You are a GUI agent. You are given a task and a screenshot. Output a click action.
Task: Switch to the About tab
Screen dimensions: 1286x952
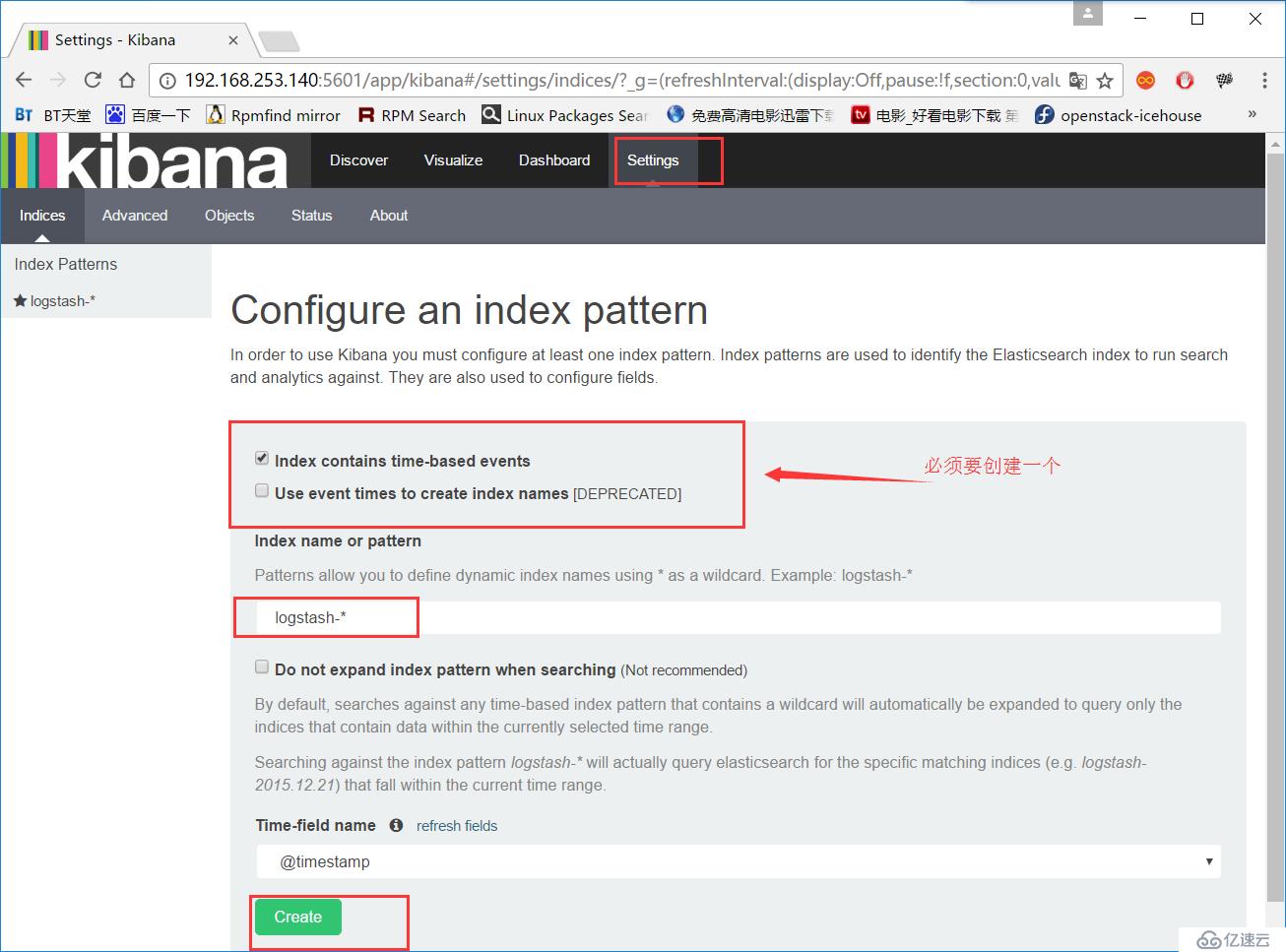389,216
